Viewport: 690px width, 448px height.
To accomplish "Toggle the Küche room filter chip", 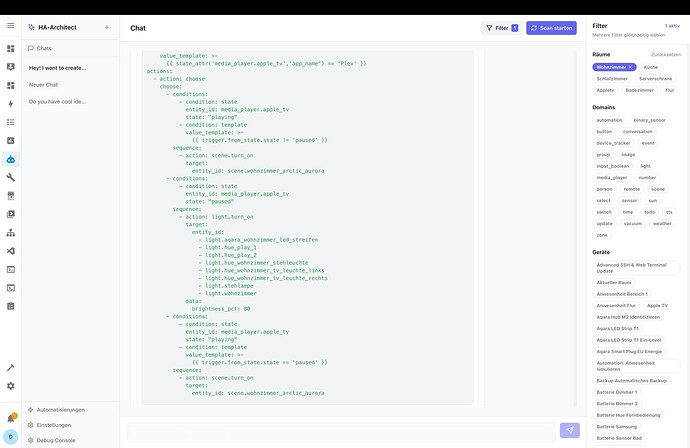I will point(651,67).
